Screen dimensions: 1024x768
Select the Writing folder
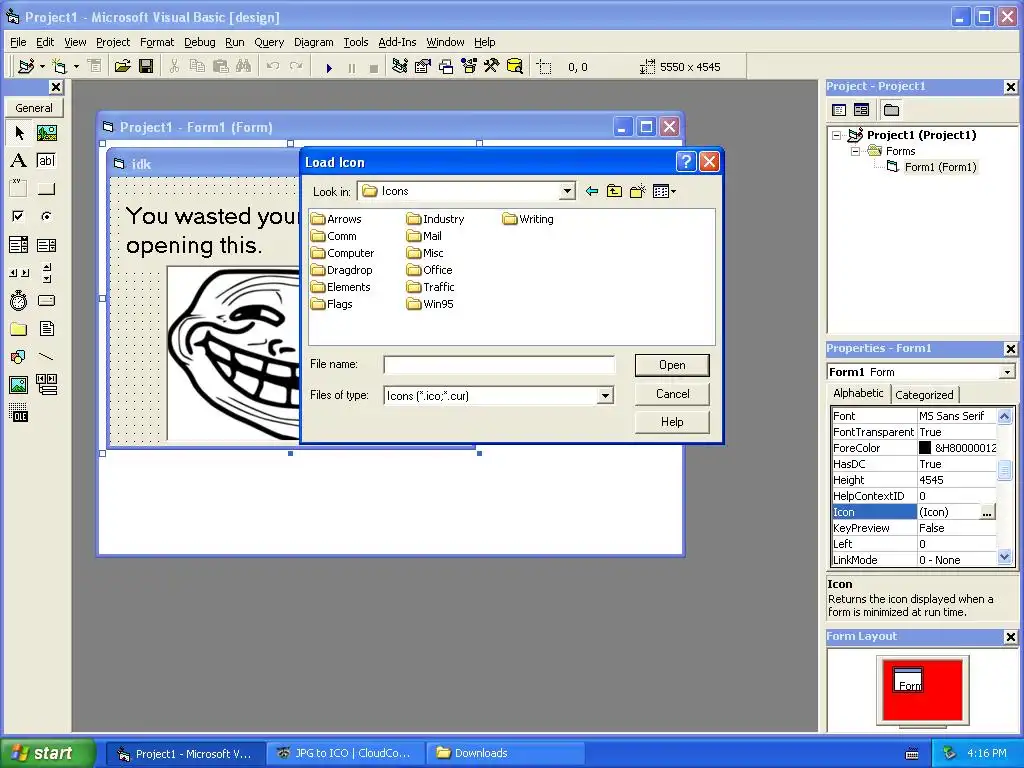pyautogui.click(x=528, y=219)
